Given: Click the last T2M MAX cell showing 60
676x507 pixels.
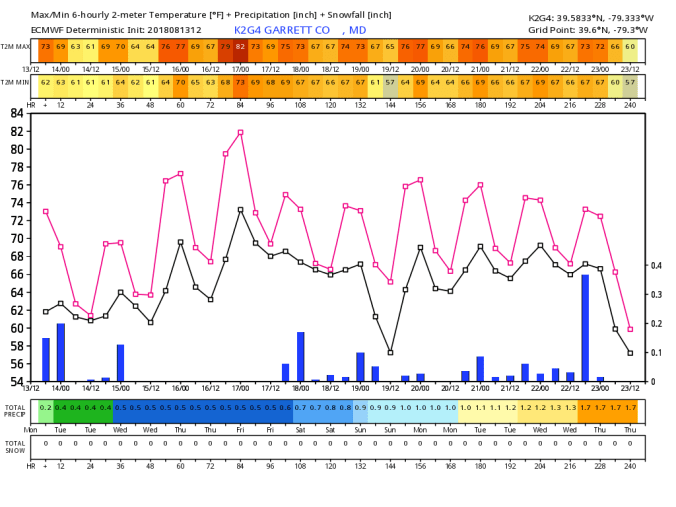Looking at the screenshot, I should tap(630, 47).
